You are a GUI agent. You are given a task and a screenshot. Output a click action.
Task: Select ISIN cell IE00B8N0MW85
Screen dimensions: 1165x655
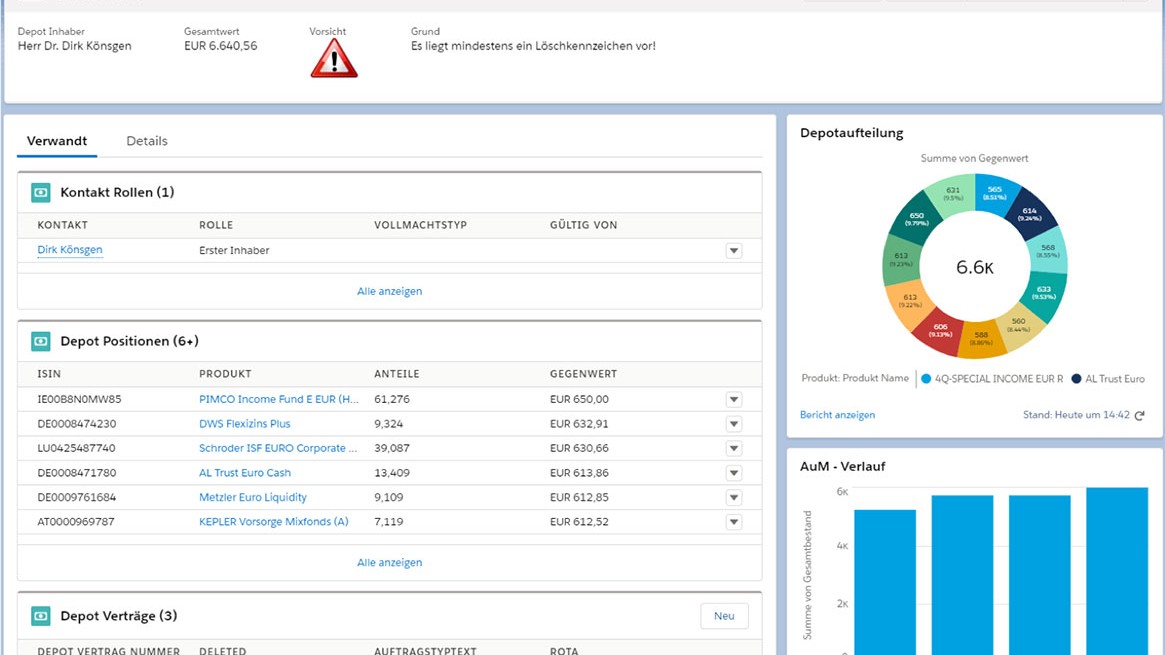[79, 399]
